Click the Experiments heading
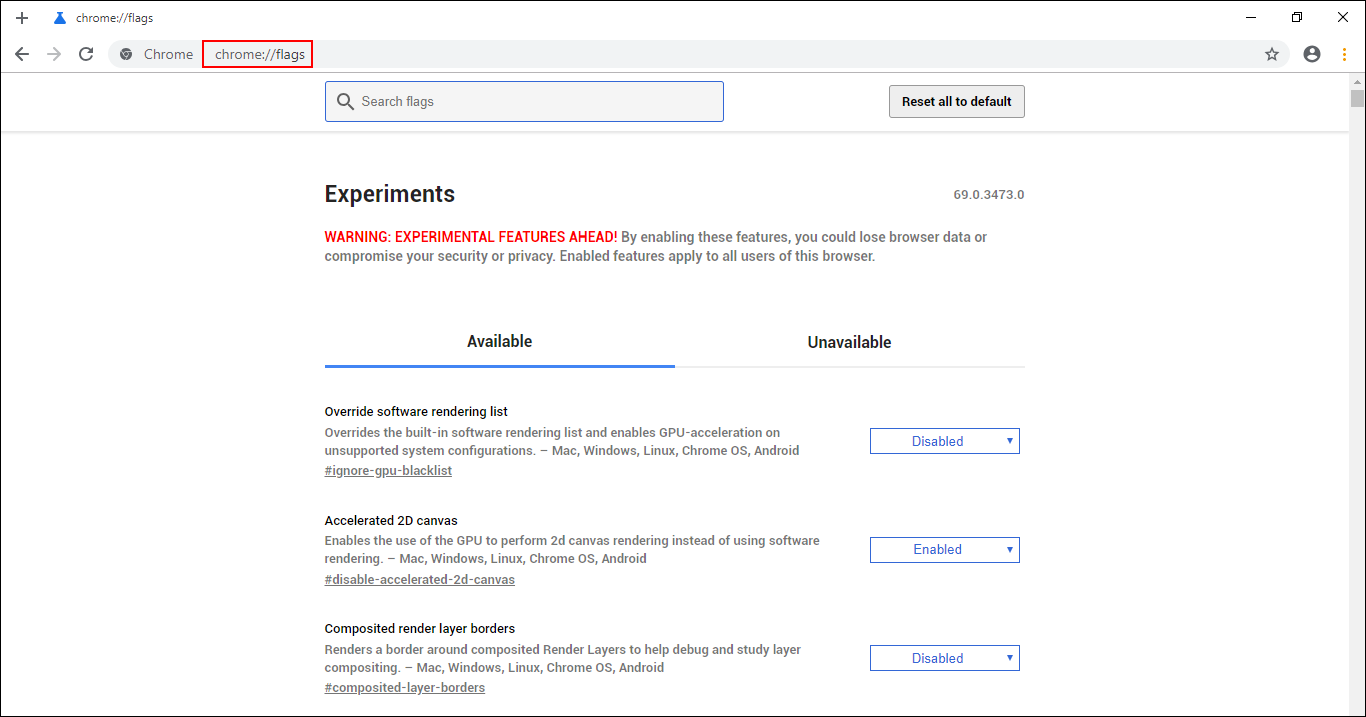This screenshot has width=1366, height=717. [x=390, y=194]
